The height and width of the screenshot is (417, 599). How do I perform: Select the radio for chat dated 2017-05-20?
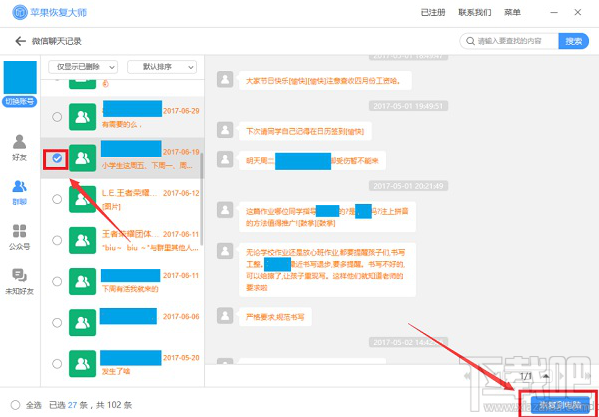point(57,364)
